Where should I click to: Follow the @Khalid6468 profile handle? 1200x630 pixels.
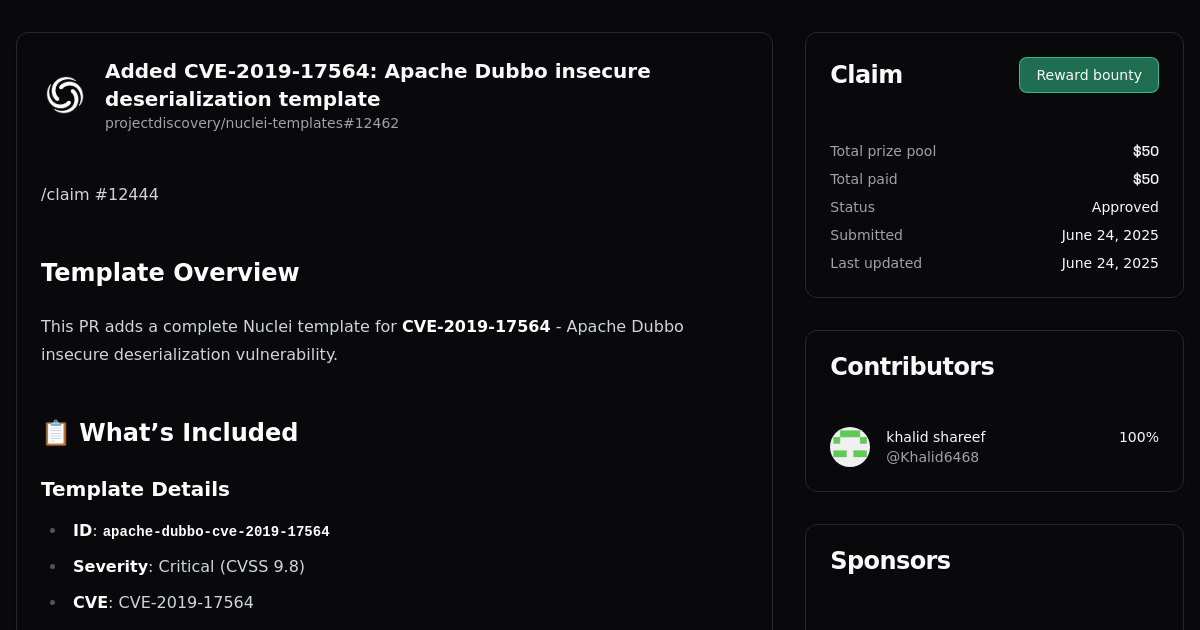pos(932,457)
